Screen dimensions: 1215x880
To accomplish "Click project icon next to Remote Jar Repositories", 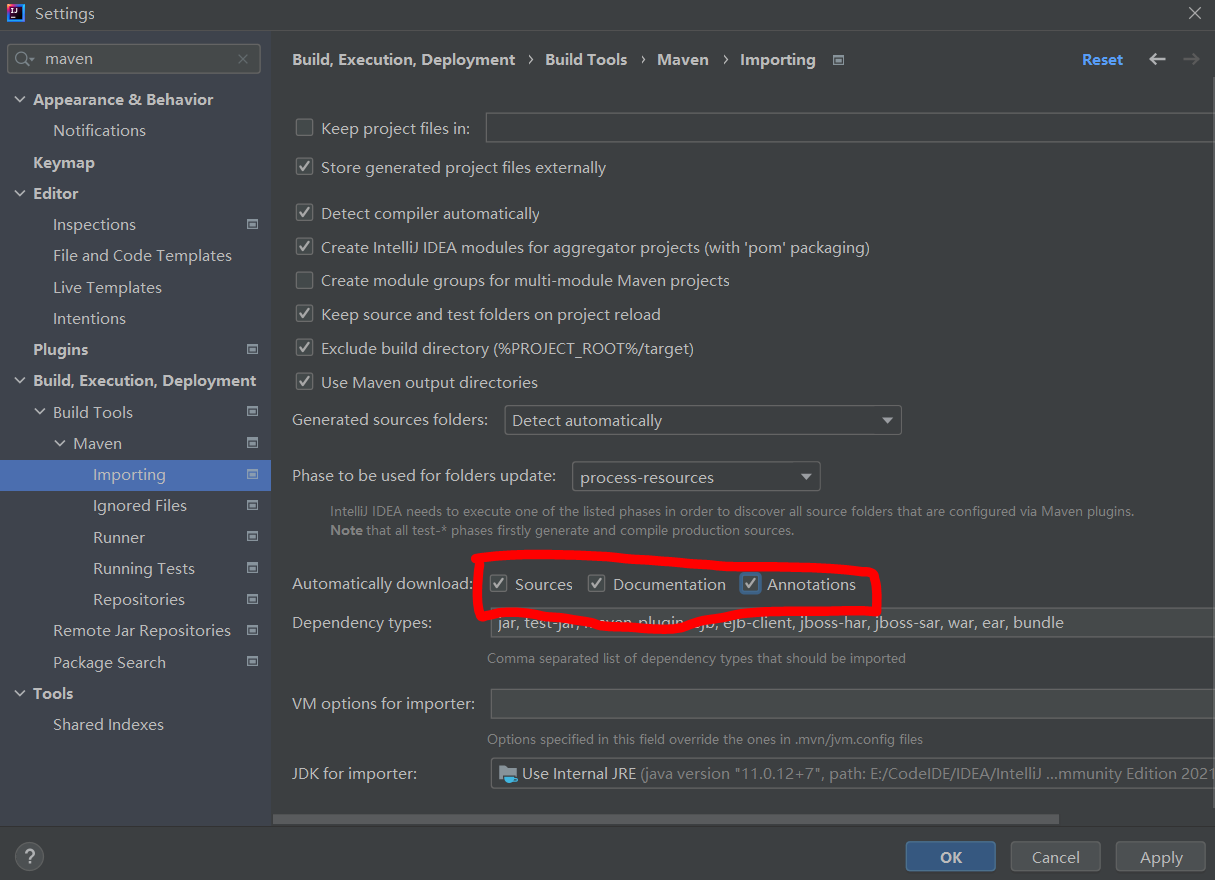I will pyautogui.click(x=252, y=631).
